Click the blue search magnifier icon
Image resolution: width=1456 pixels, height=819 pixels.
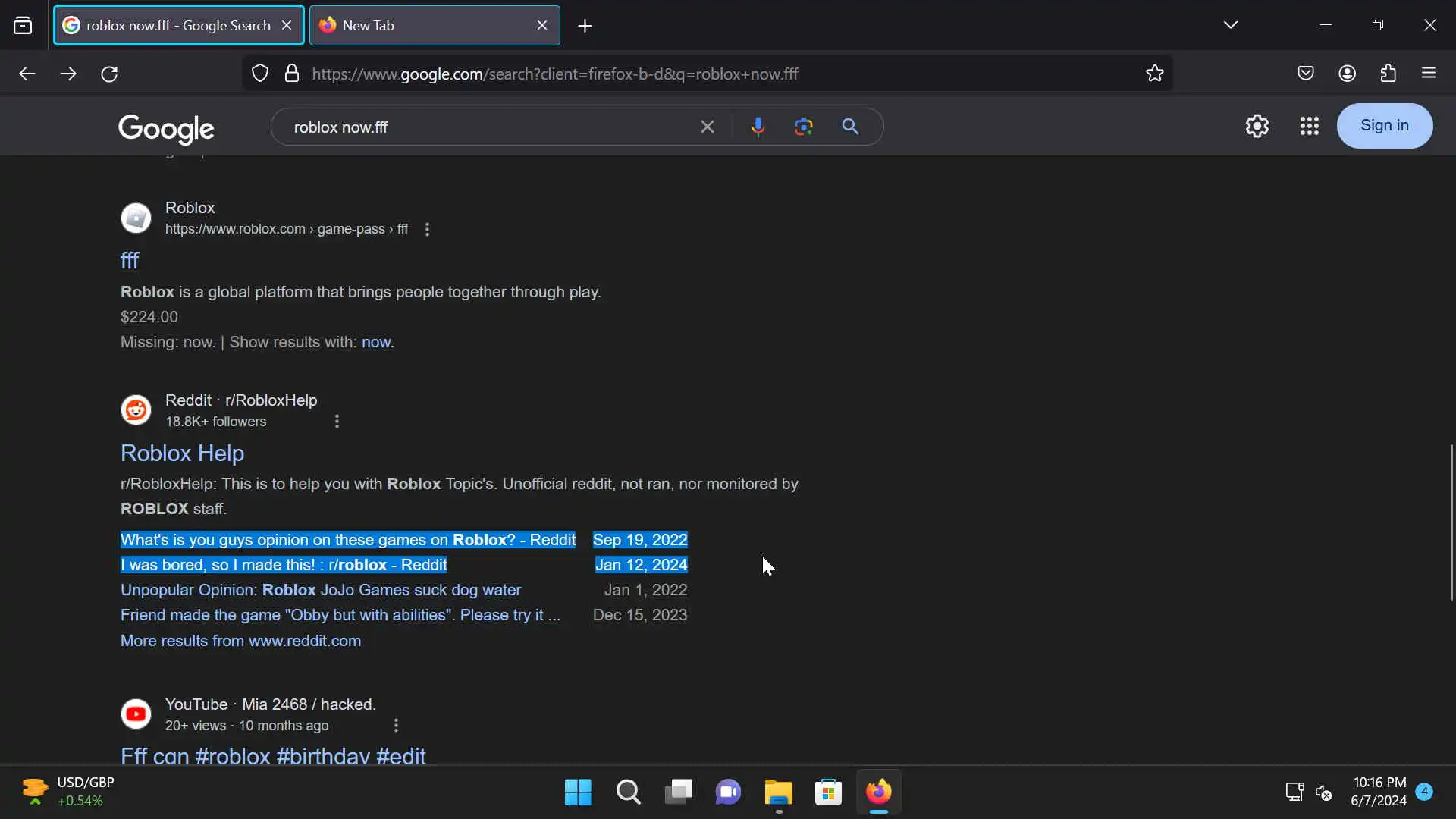click(850, 127)
